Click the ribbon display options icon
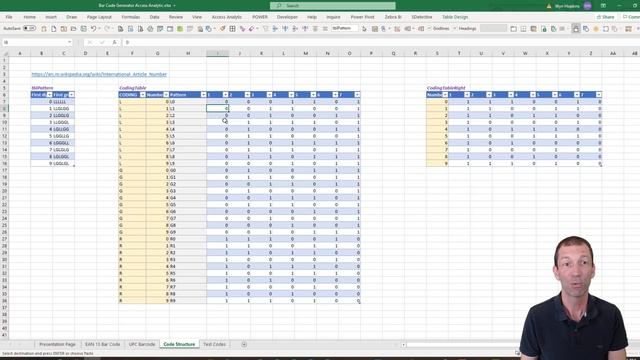640x360 pixels. click(x=603, y=6)
